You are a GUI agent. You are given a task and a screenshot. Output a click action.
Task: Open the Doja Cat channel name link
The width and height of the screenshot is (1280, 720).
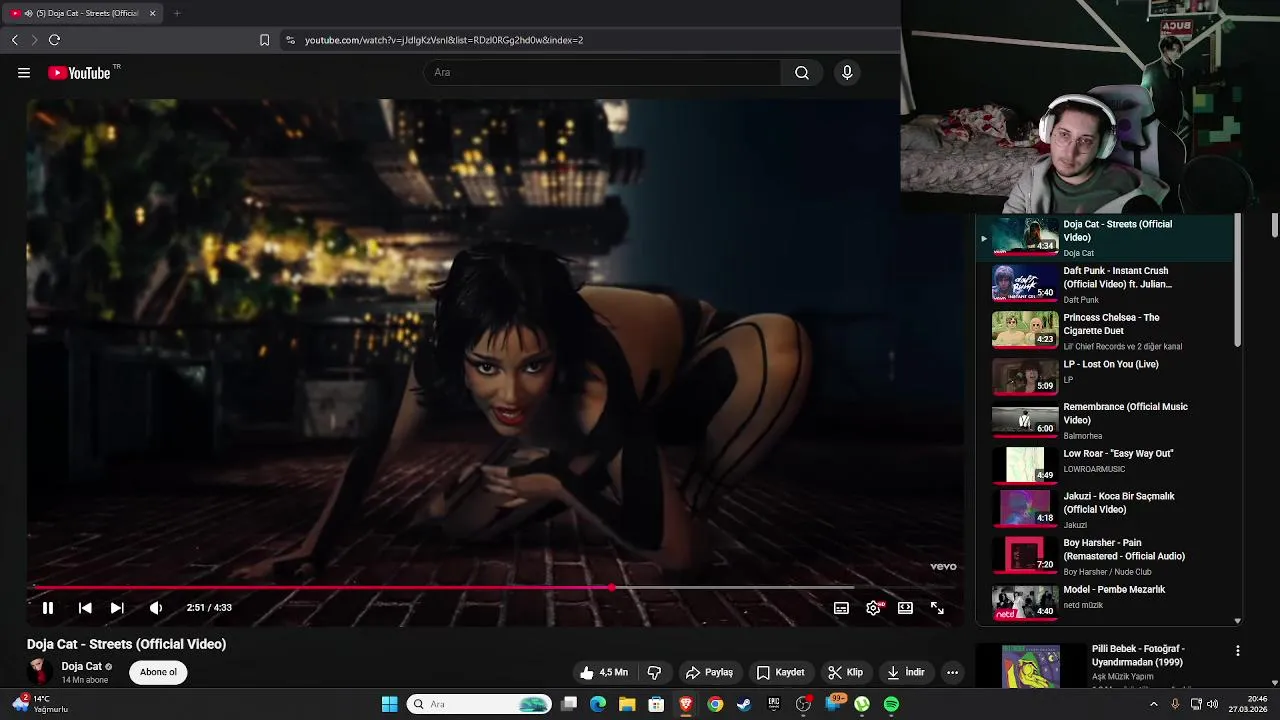(x=81, y=666)
